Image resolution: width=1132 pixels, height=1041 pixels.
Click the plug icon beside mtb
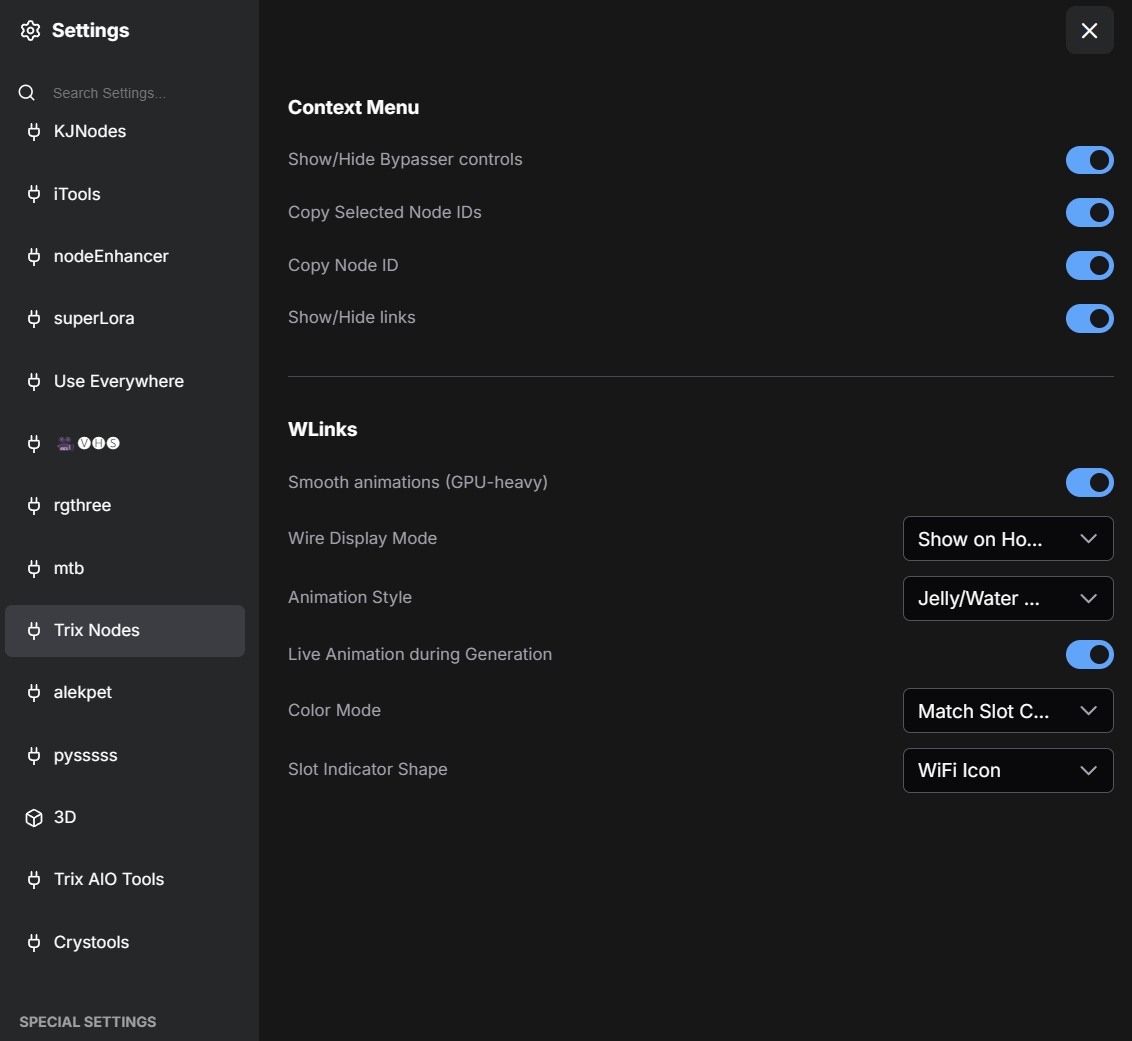pos(33,568)
